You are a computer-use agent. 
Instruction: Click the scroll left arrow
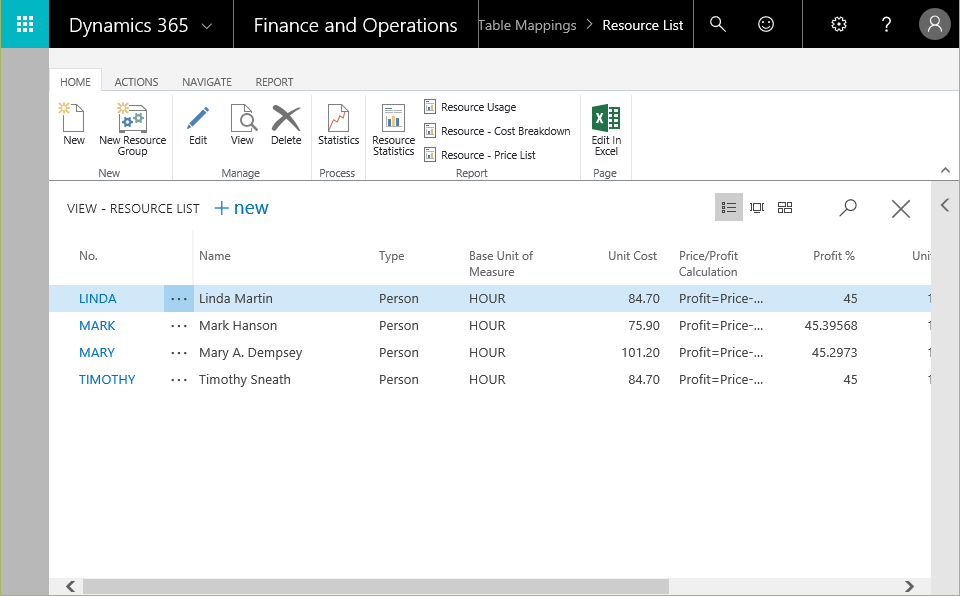(x=71, y=586)
